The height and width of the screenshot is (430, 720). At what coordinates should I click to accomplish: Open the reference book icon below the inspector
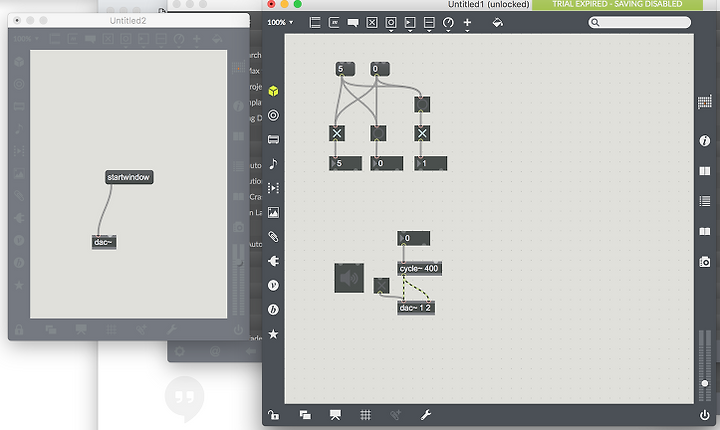click(704, 171)
